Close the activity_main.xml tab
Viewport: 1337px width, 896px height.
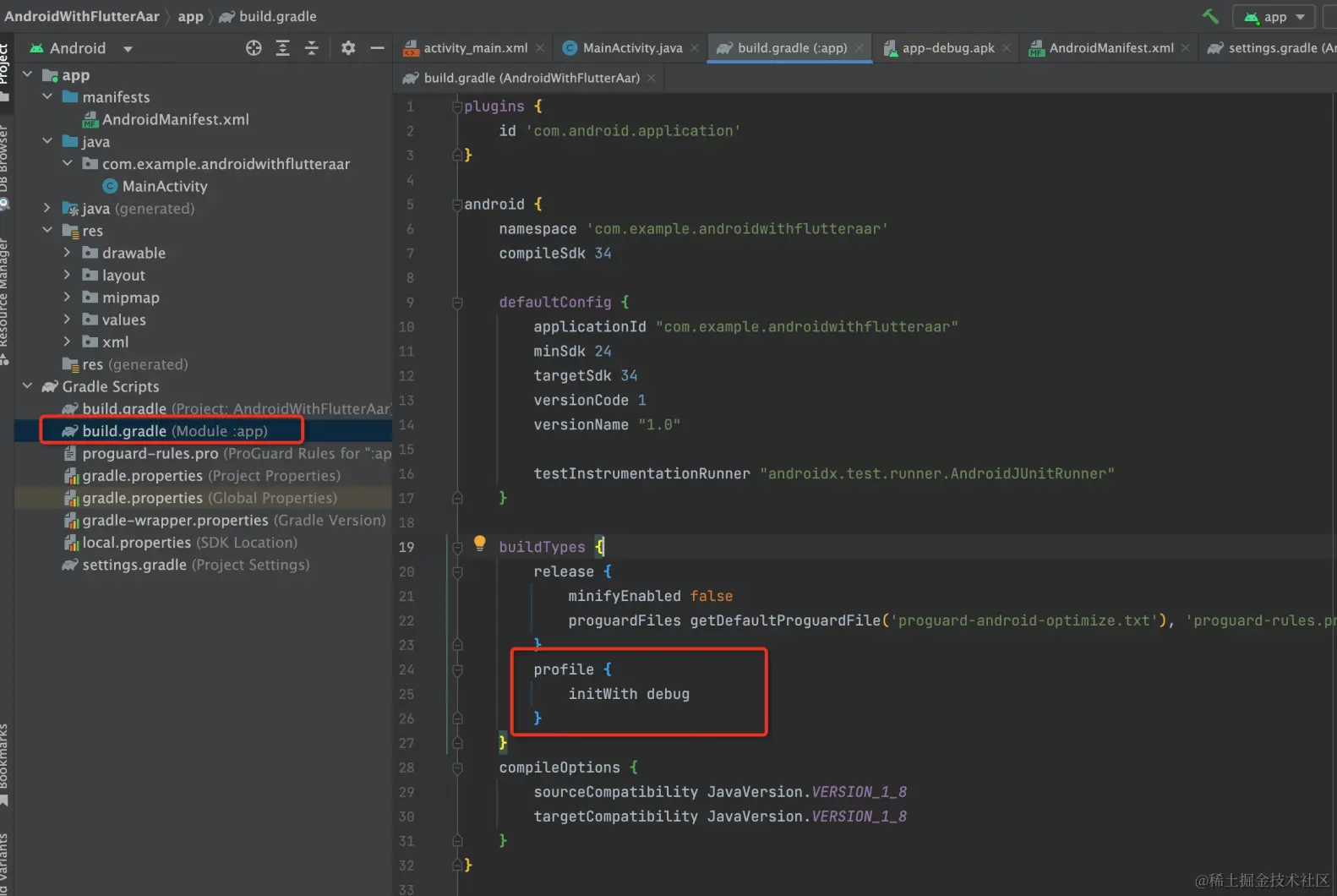pyautogui.click(x=540, y=48)
